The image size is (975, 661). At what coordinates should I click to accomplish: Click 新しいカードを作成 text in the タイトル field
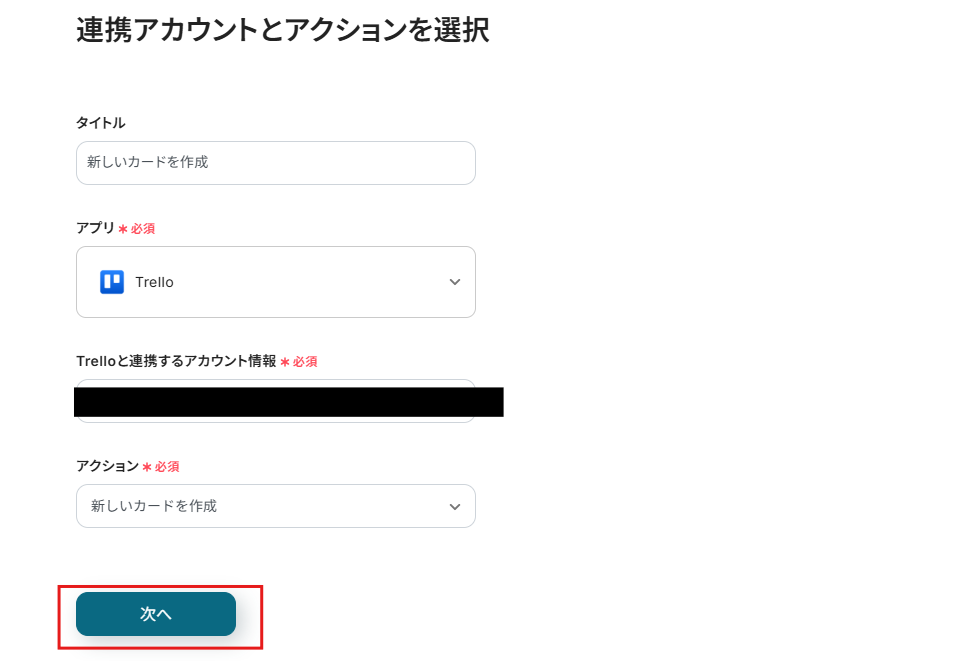click(x=148, y=162)
